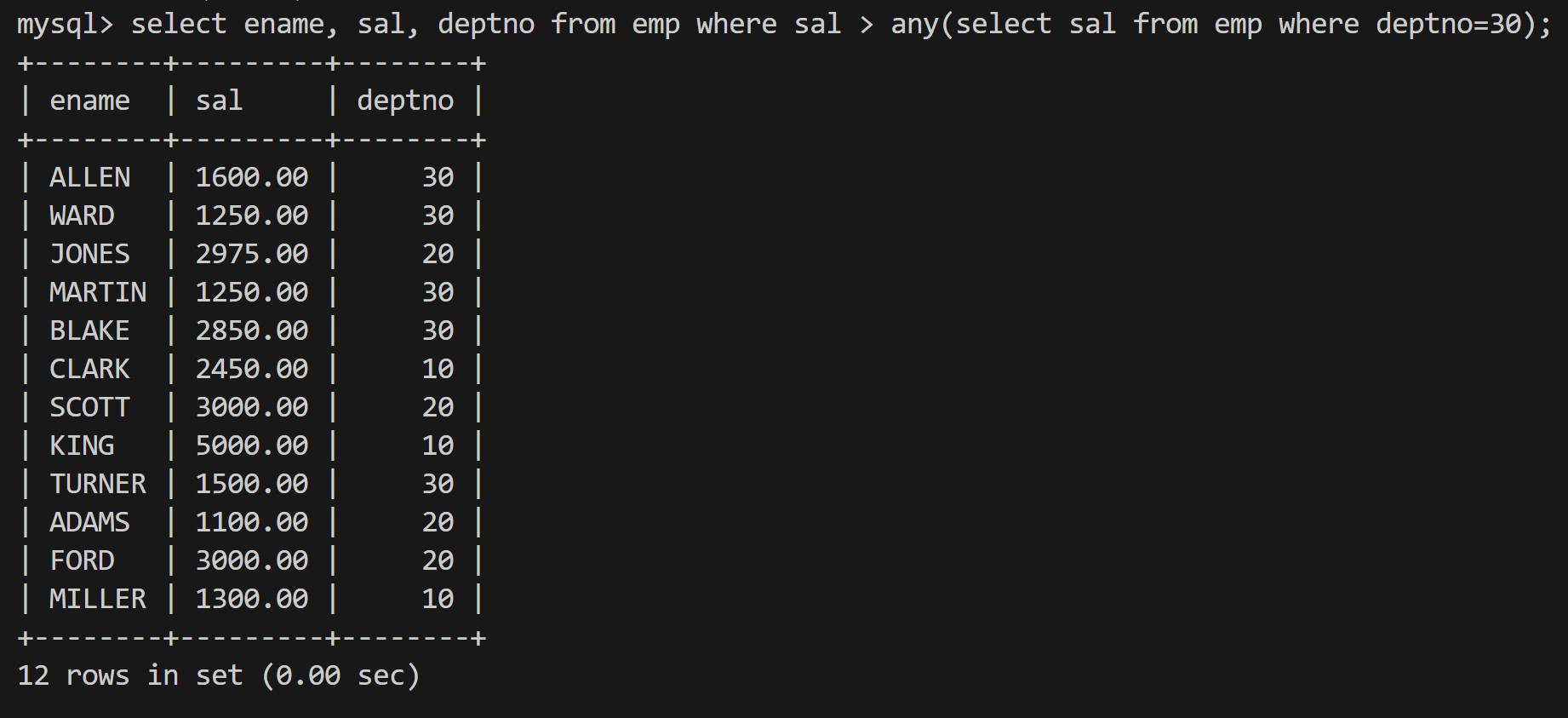
Task: Click the '(0.00 sec)' timing text
Action: (x=341, y=675)
